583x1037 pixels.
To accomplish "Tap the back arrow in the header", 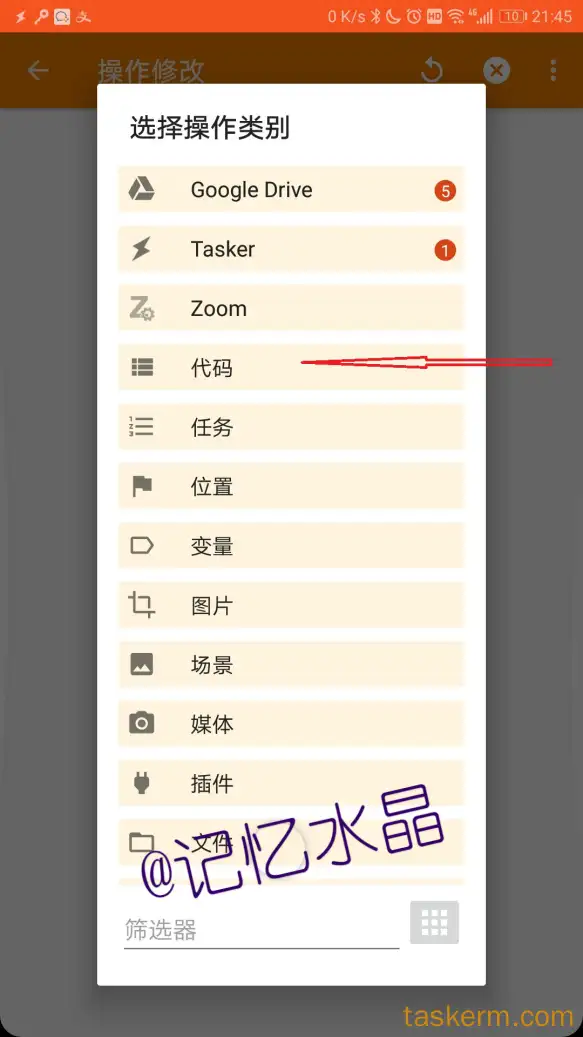I will (x=38, y=70).
